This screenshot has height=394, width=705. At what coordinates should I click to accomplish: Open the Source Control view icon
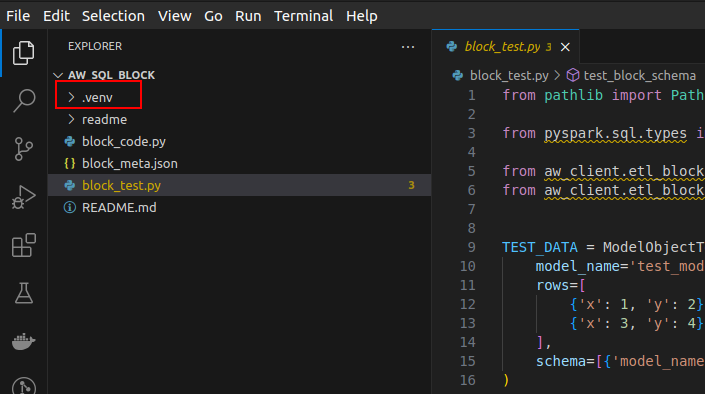tap(23, 149)
